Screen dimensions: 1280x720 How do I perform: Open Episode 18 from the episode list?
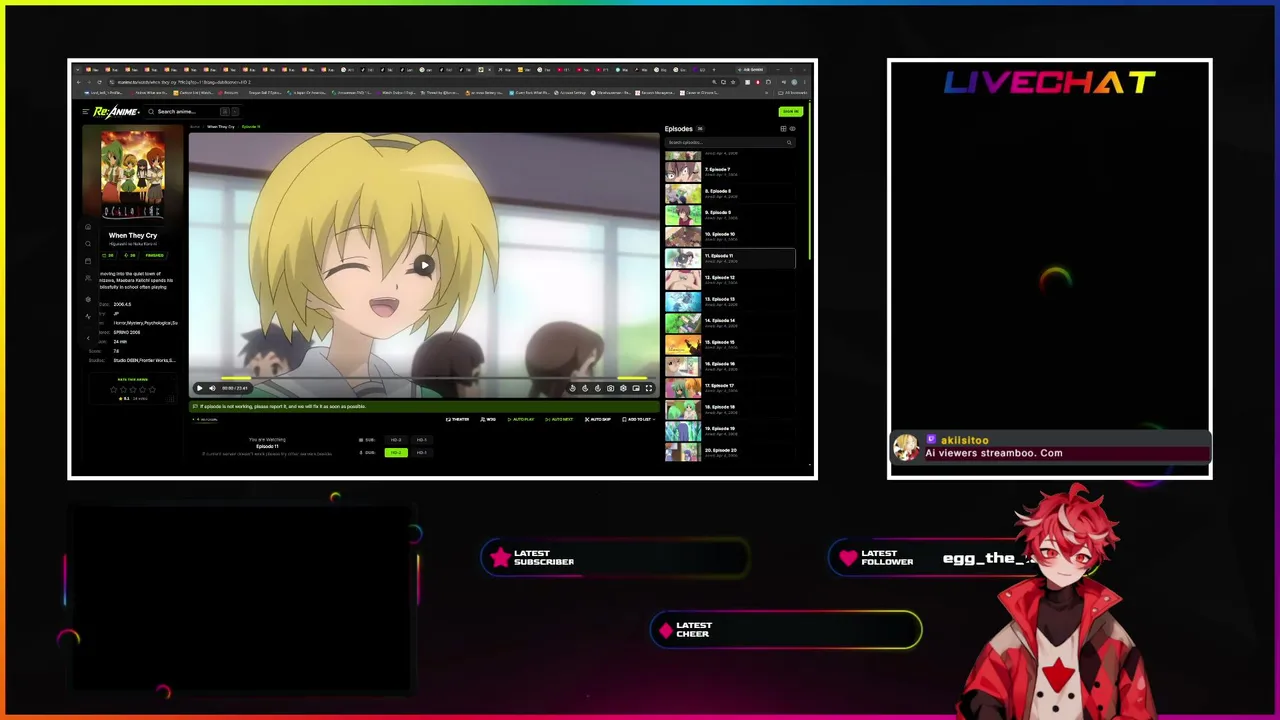click(730, 409)
